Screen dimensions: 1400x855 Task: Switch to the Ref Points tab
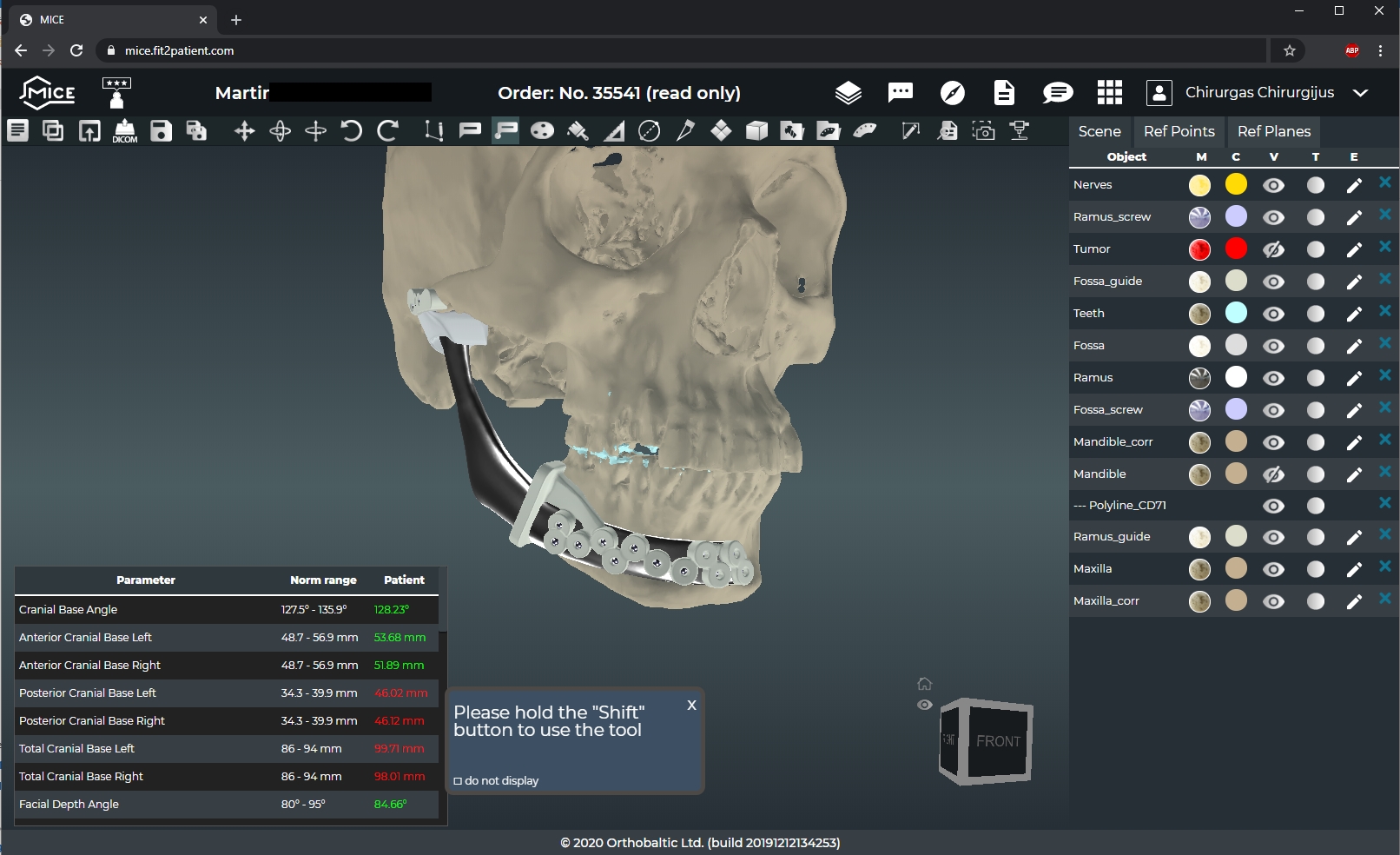click(x=1179, y=131)
